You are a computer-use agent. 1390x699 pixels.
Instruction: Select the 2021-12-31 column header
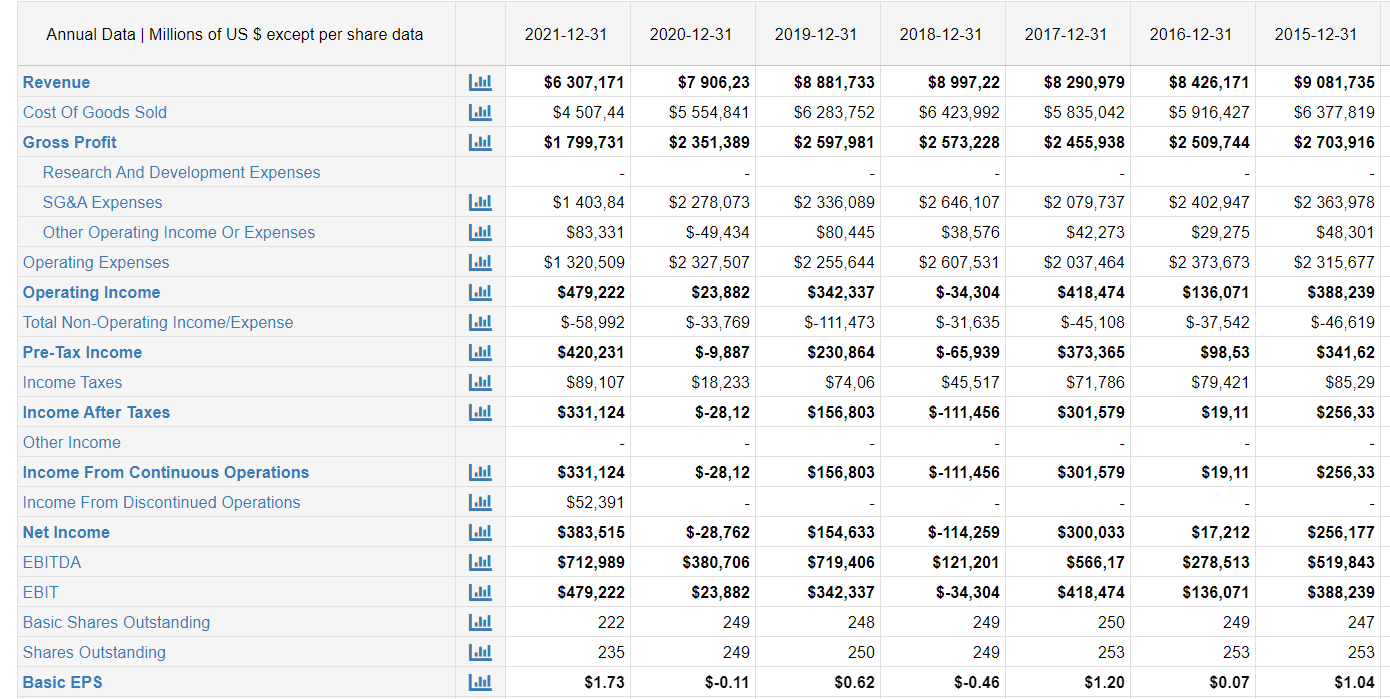coord(566,33)
